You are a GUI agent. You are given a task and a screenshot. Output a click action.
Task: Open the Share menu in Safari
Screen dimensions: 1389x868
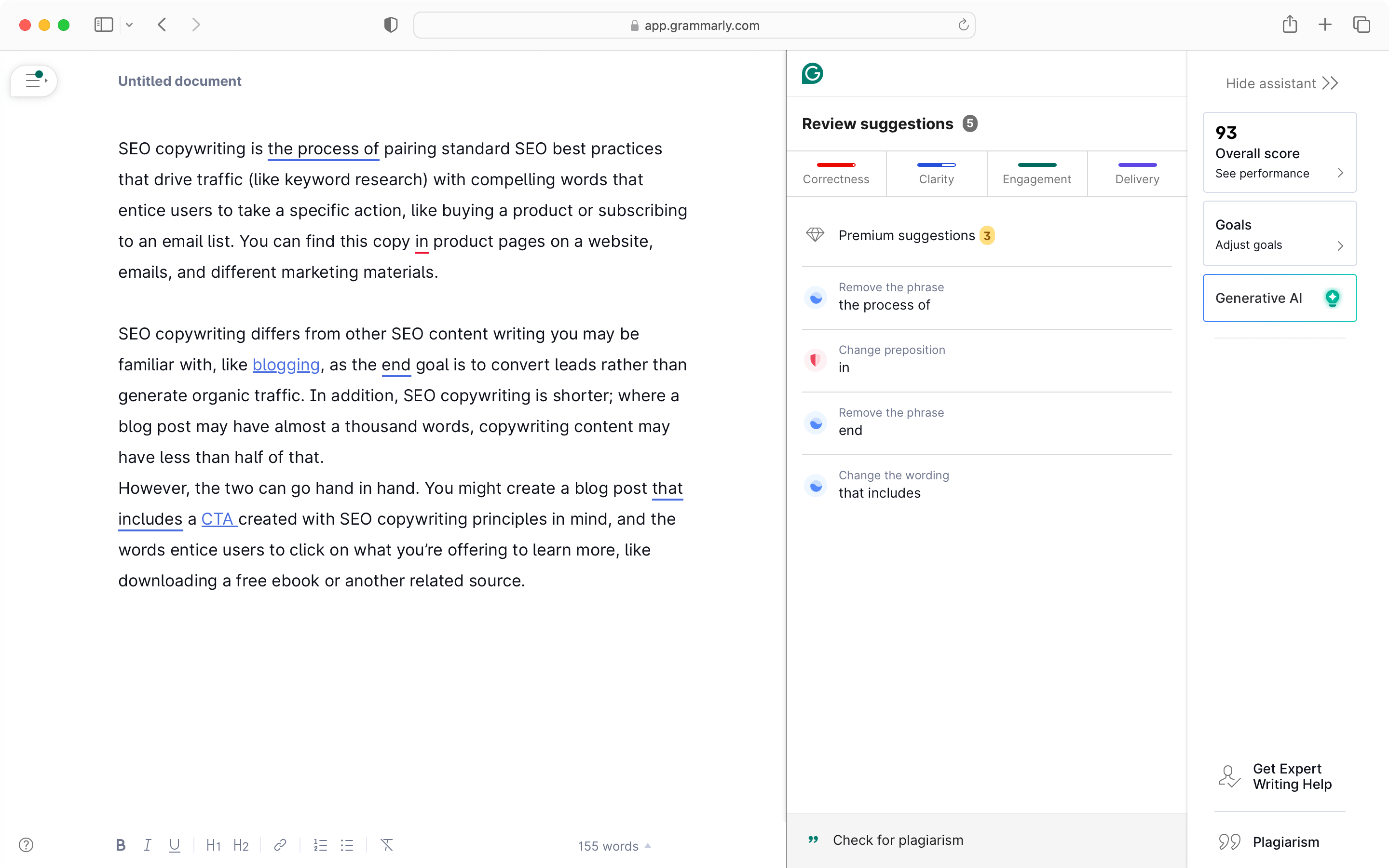[x=1290, y=24]
